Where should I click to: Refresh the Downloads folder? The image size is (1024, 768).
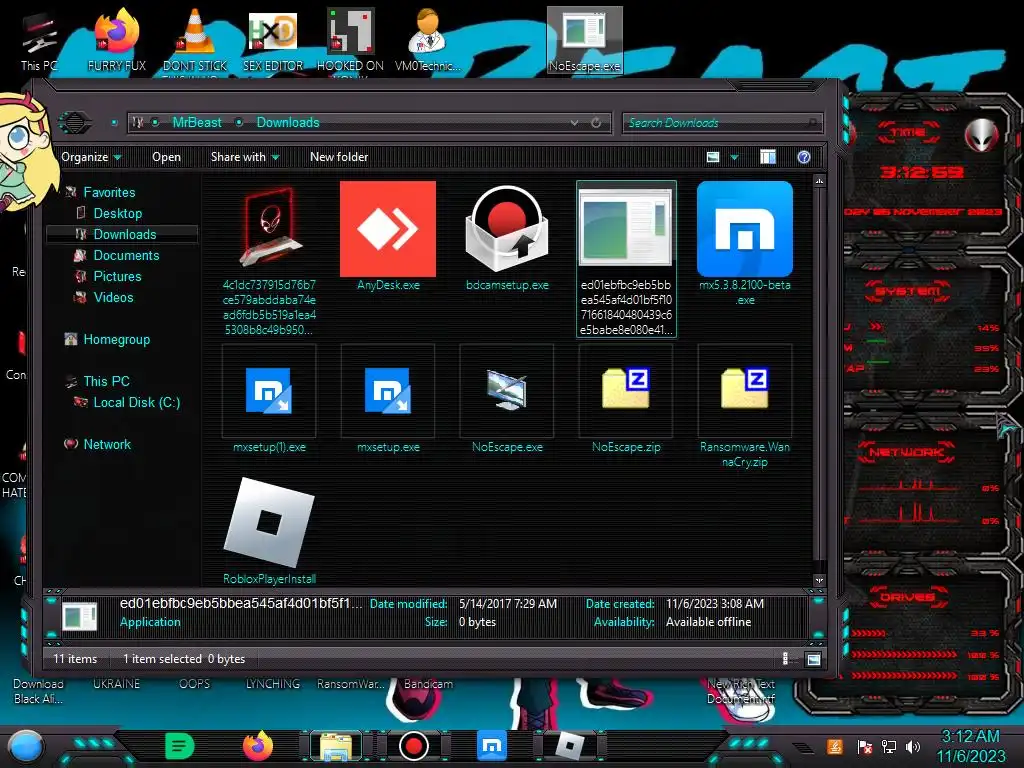click(596, 123)
